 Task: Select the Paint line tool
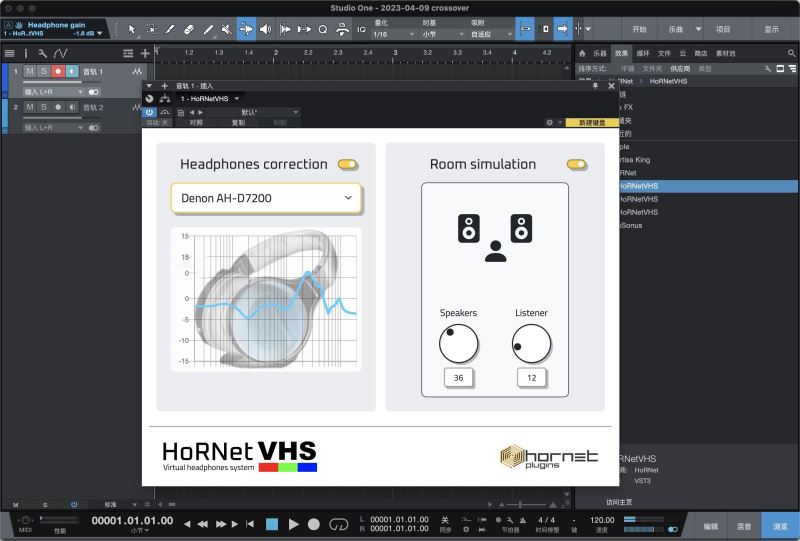coord(208,30)
